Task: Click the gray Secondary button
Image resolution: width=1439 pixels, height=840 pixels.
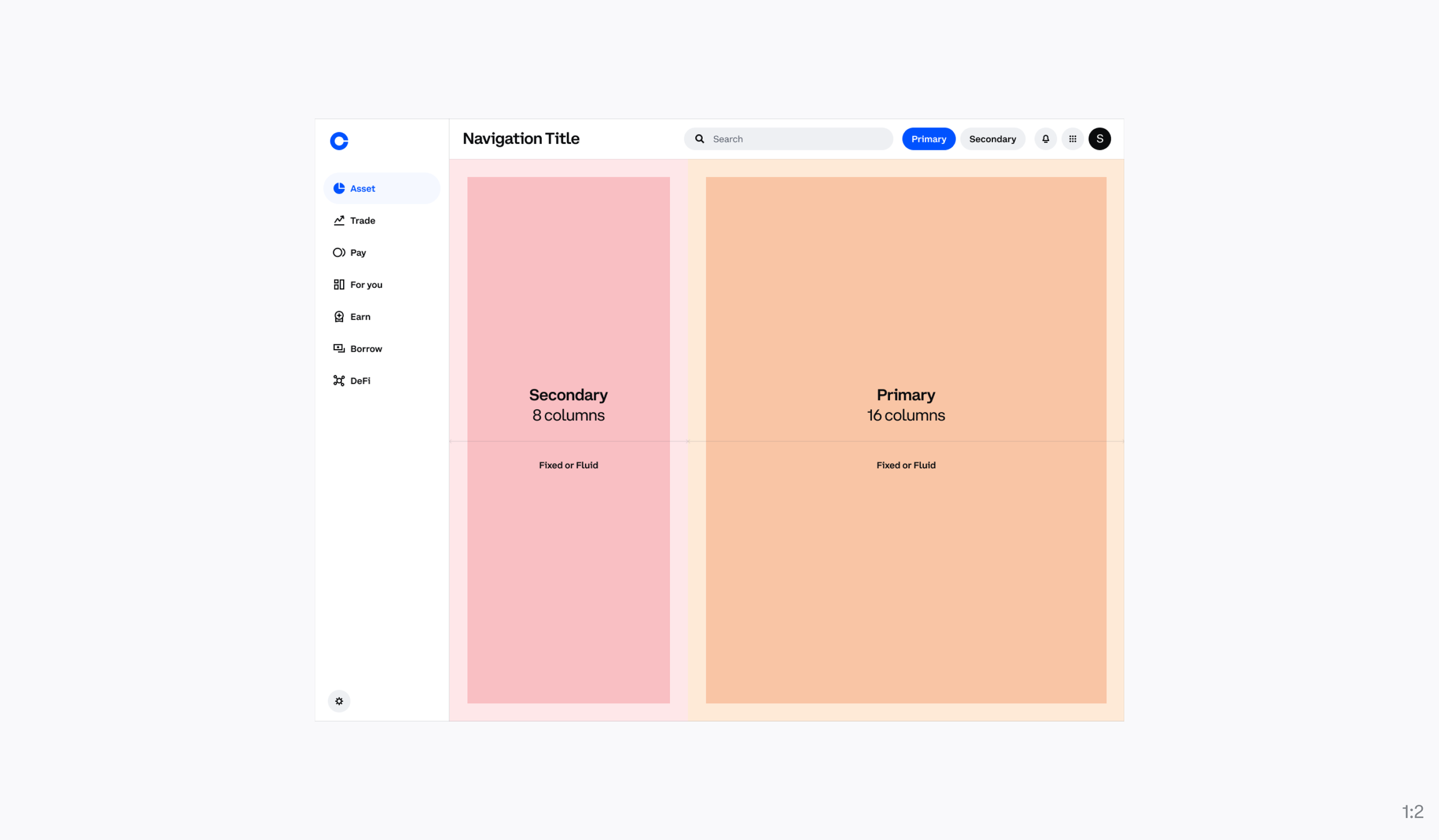Action: (992, 139)
